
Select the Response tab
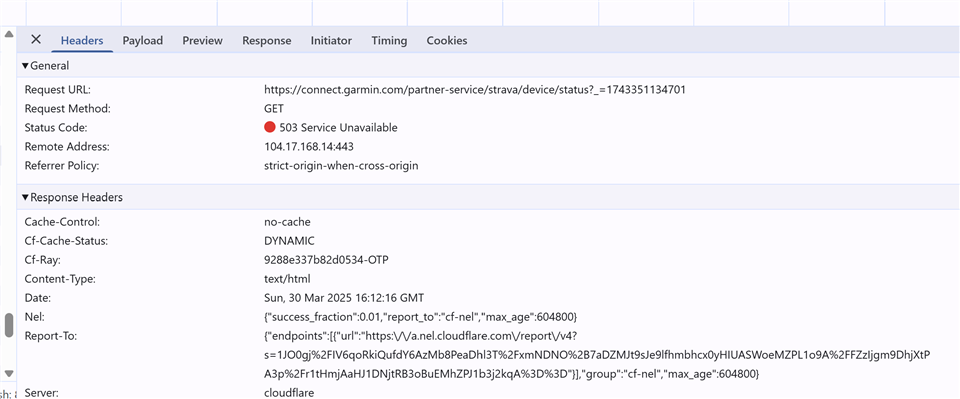(266, 40)
